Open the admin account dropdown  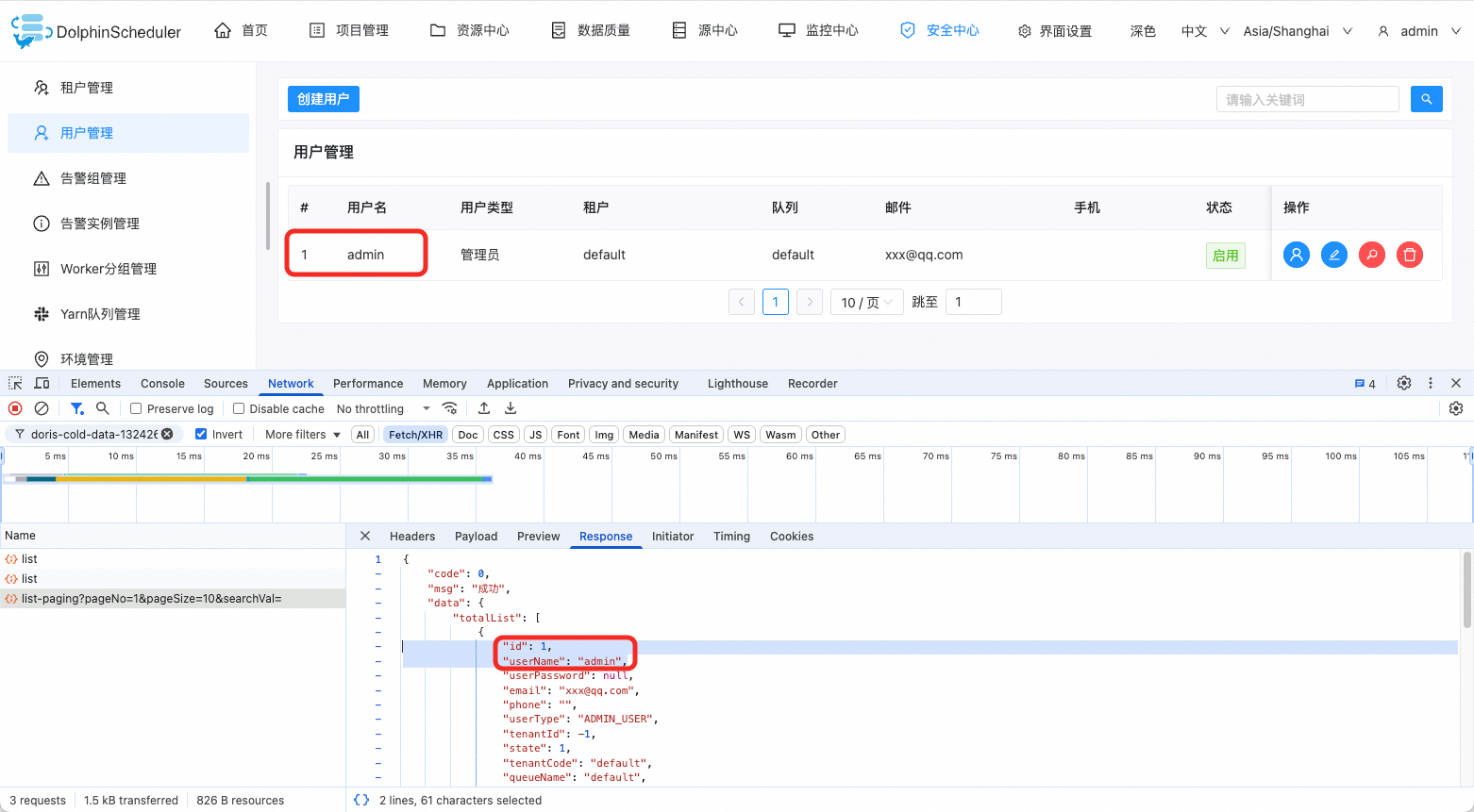coord(1419,31)
